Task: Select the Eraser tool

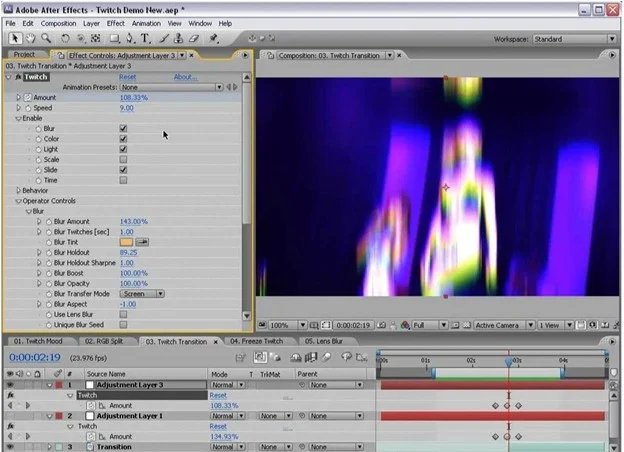Action: [x=194, y=38]
